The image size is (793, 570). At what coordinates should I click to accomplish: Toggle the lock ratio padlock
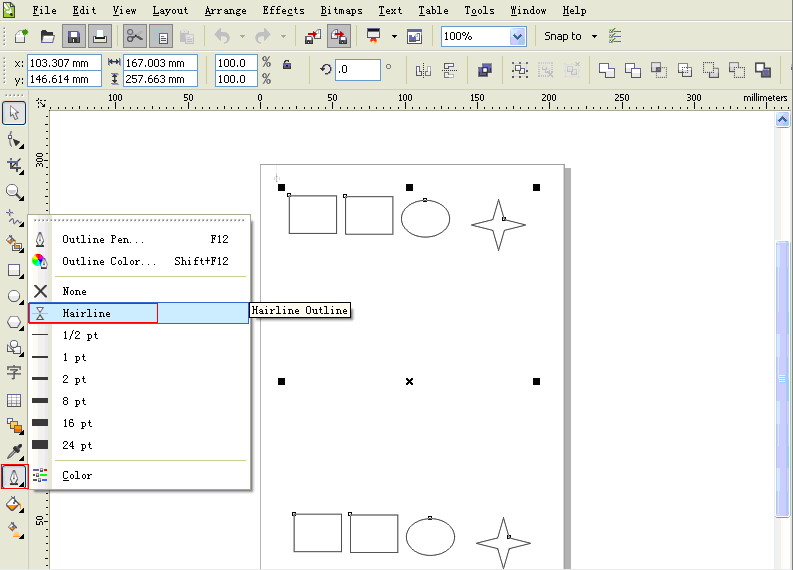pos(287,64)
